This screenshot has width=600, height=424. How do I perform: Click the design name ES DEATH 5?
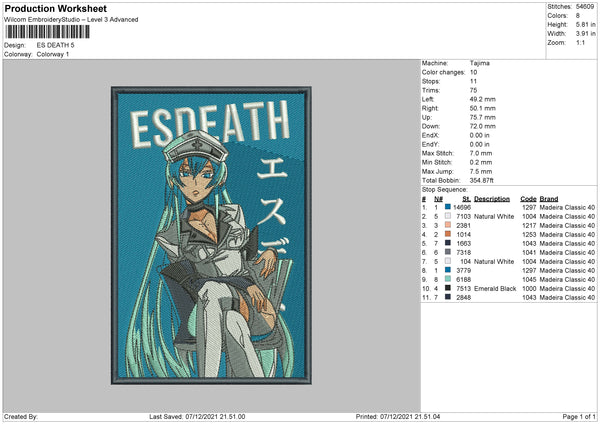coord(55,45)
